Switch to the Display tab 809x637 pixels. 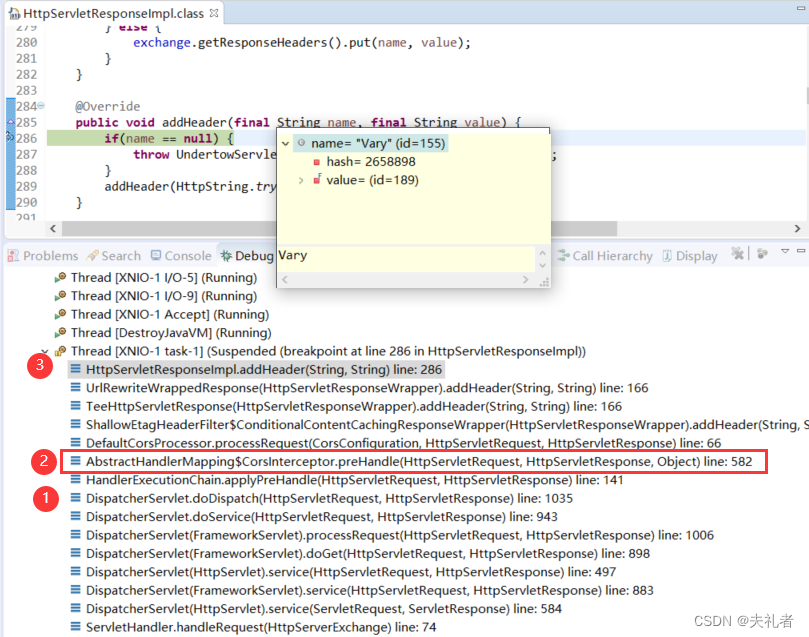(x=690, y=256)
